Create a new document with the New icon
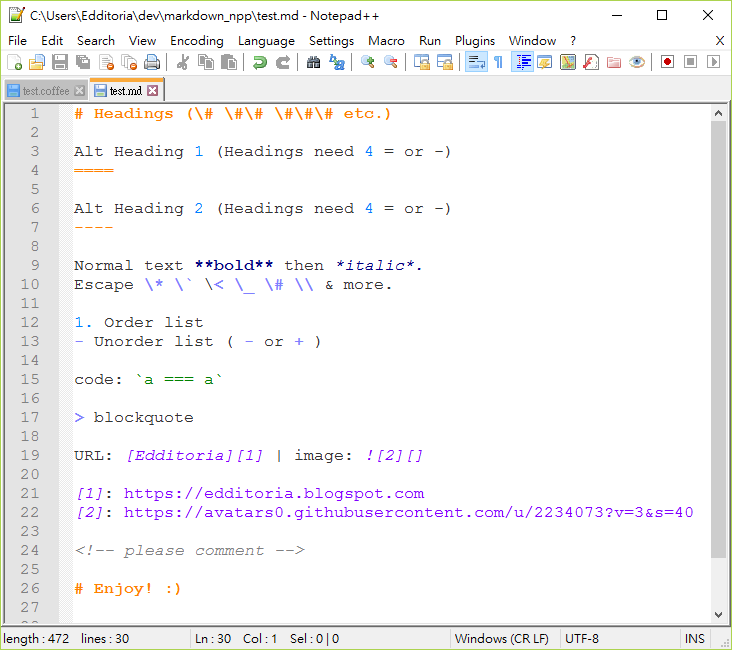This screenshot has width=732, height=650. click(14, 62)
